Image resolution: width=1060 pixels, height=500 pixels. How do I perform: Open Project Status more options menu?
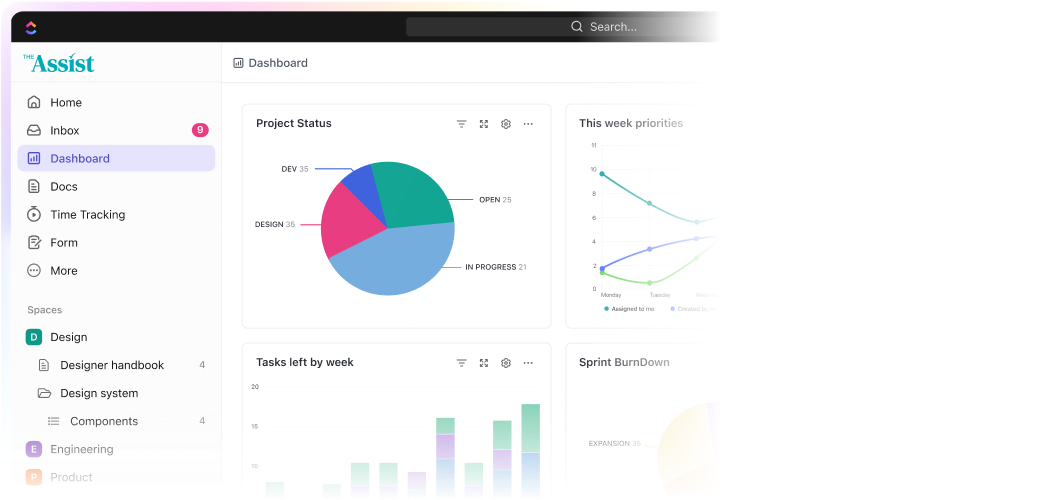(x=528, y=124)
